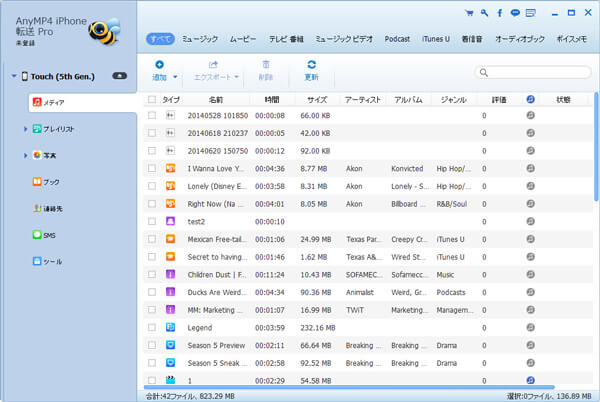Expand the 写真 photos tree node

coord(26,155)
